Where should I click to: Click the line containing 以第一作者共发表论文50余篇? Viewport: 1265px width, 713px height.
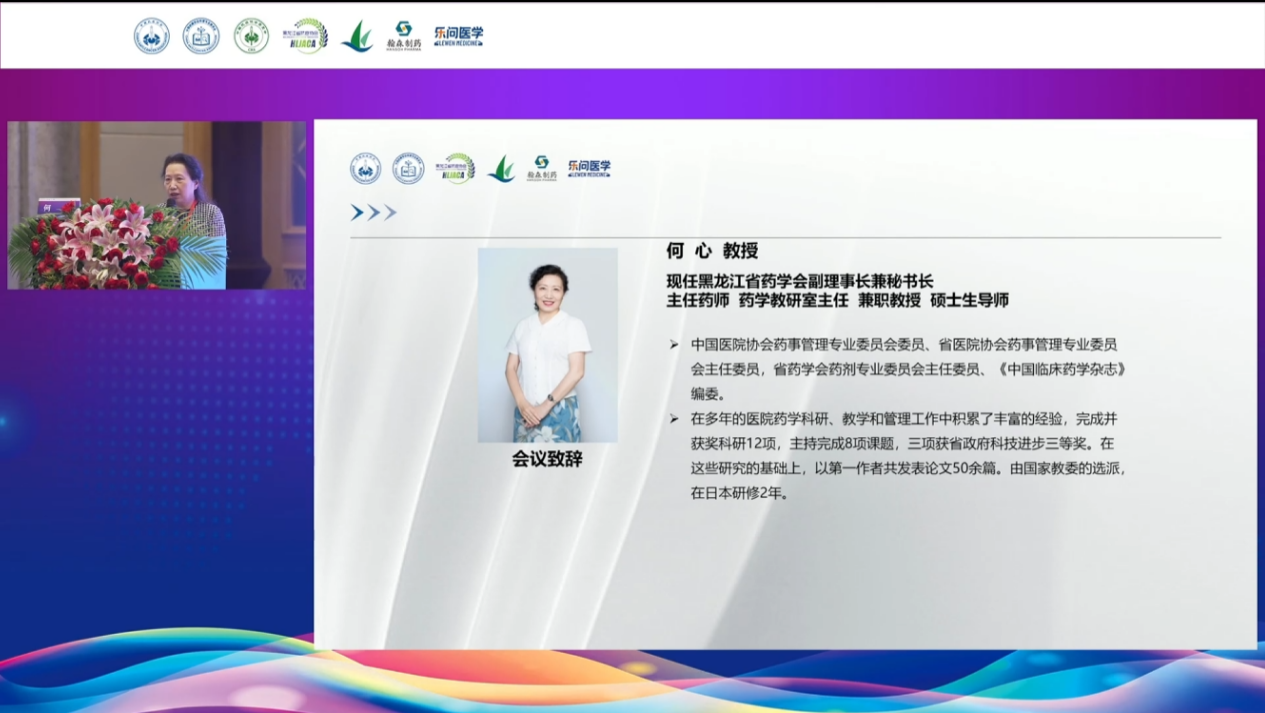pos(908,468)
